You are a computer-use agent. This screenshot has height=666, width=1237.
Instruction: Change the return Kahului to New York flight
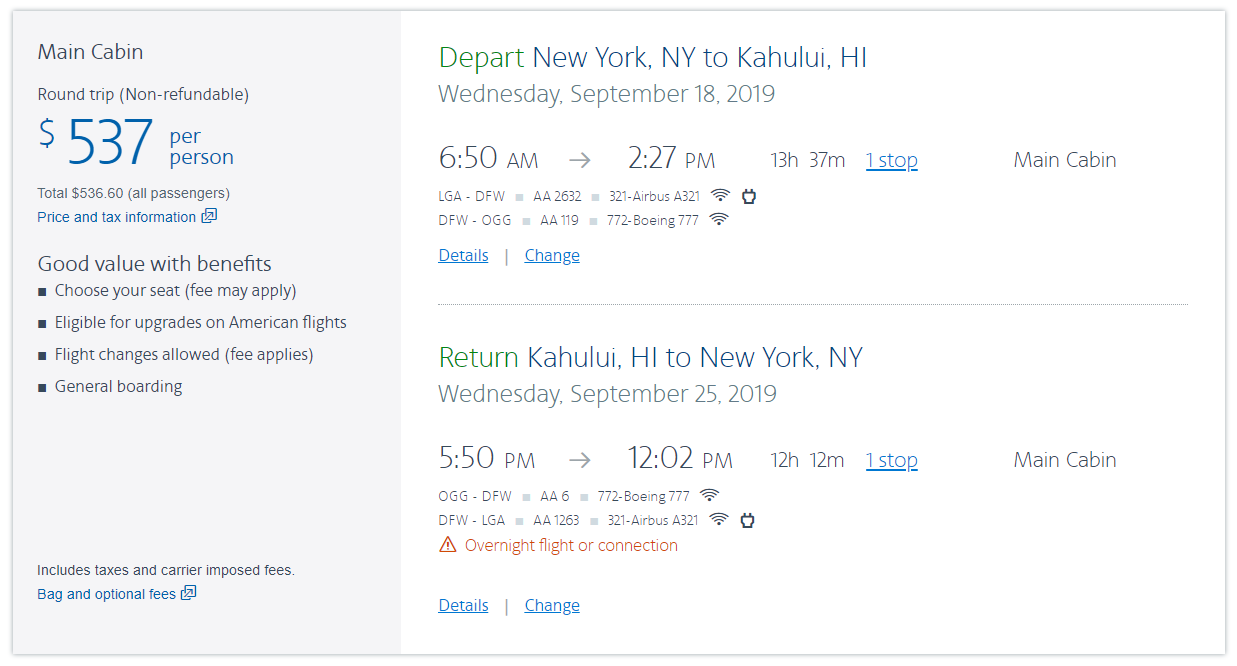click(x=552, y=605)
